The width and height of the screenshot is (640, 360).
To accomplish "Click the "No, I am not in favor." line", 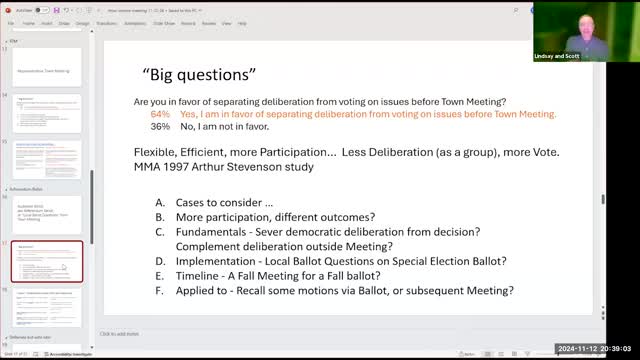I will [224, 127].
